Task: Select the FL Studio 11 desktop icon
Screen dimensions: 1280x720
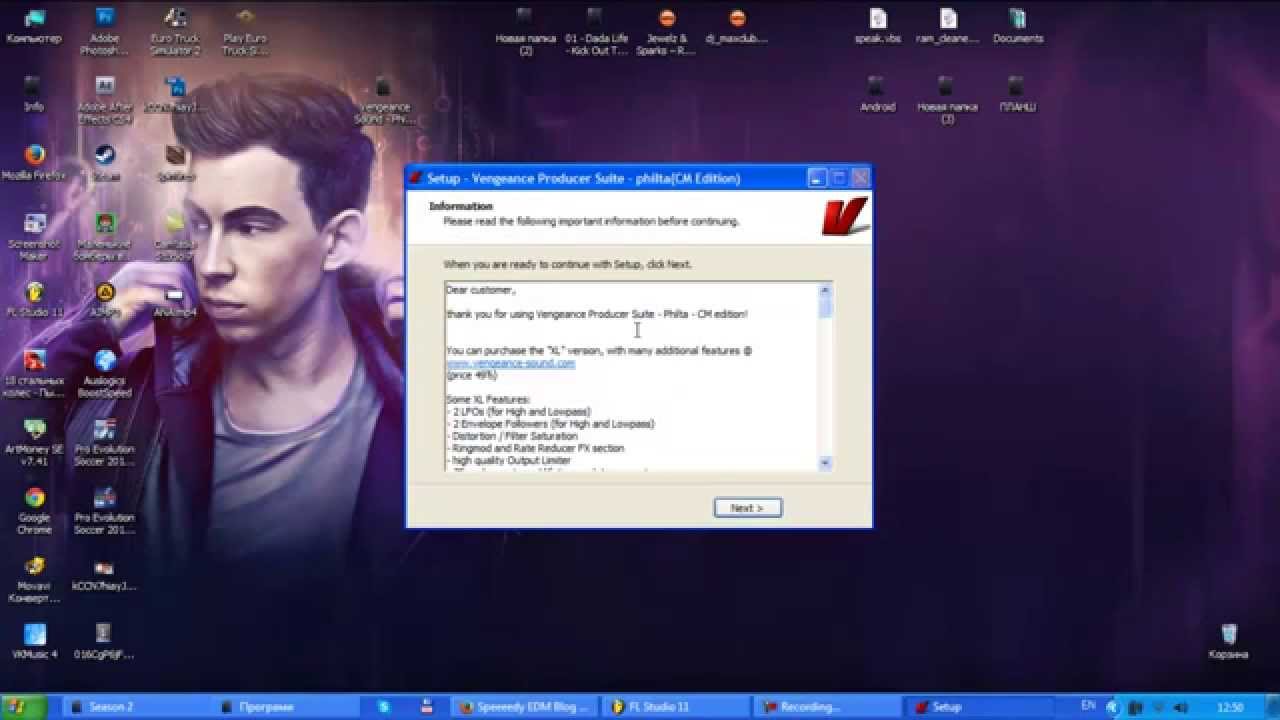Action: click(x=34, y=300)
